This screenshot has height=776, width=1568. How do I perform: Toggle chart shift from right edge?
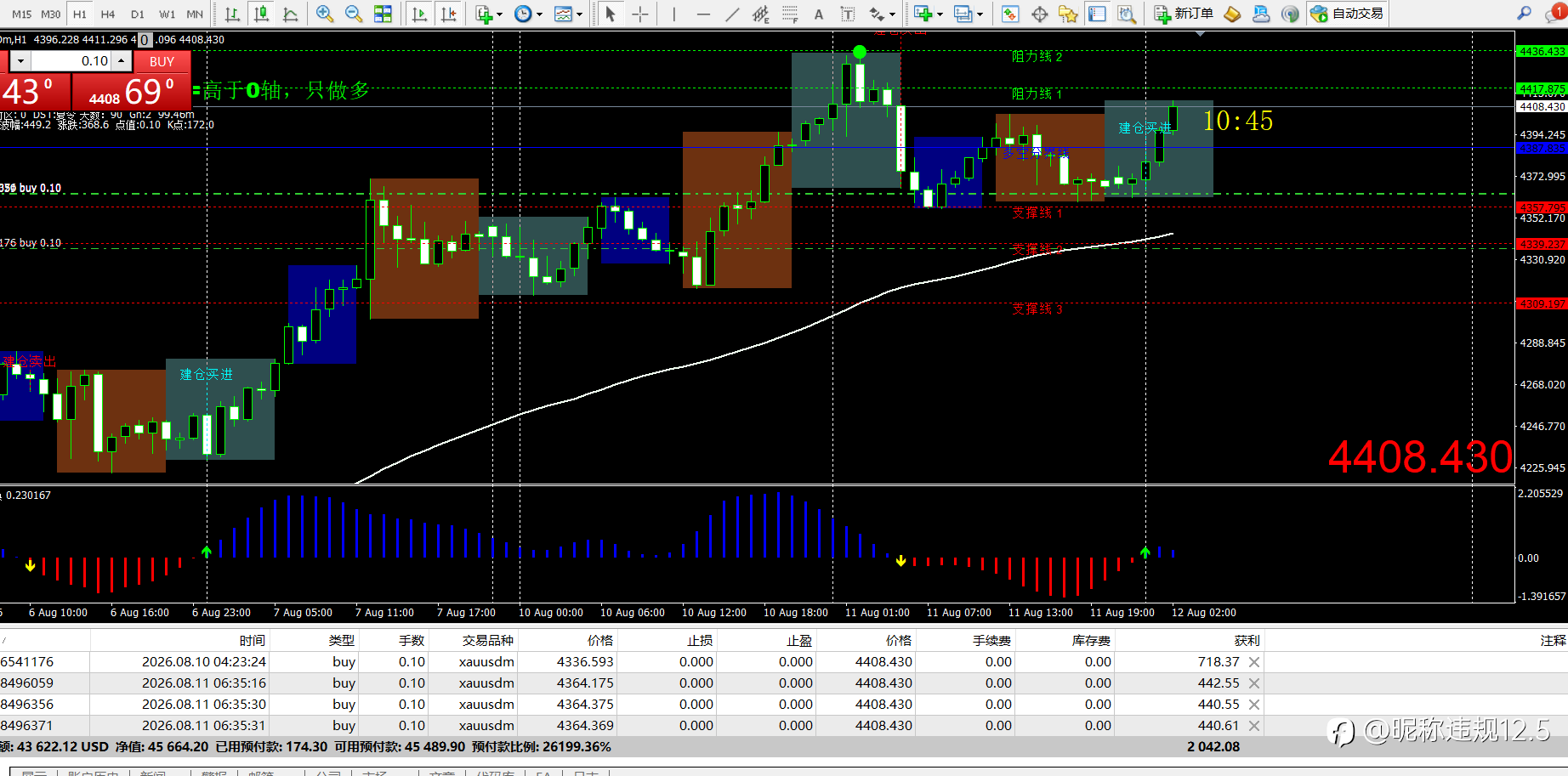point(448,14)
